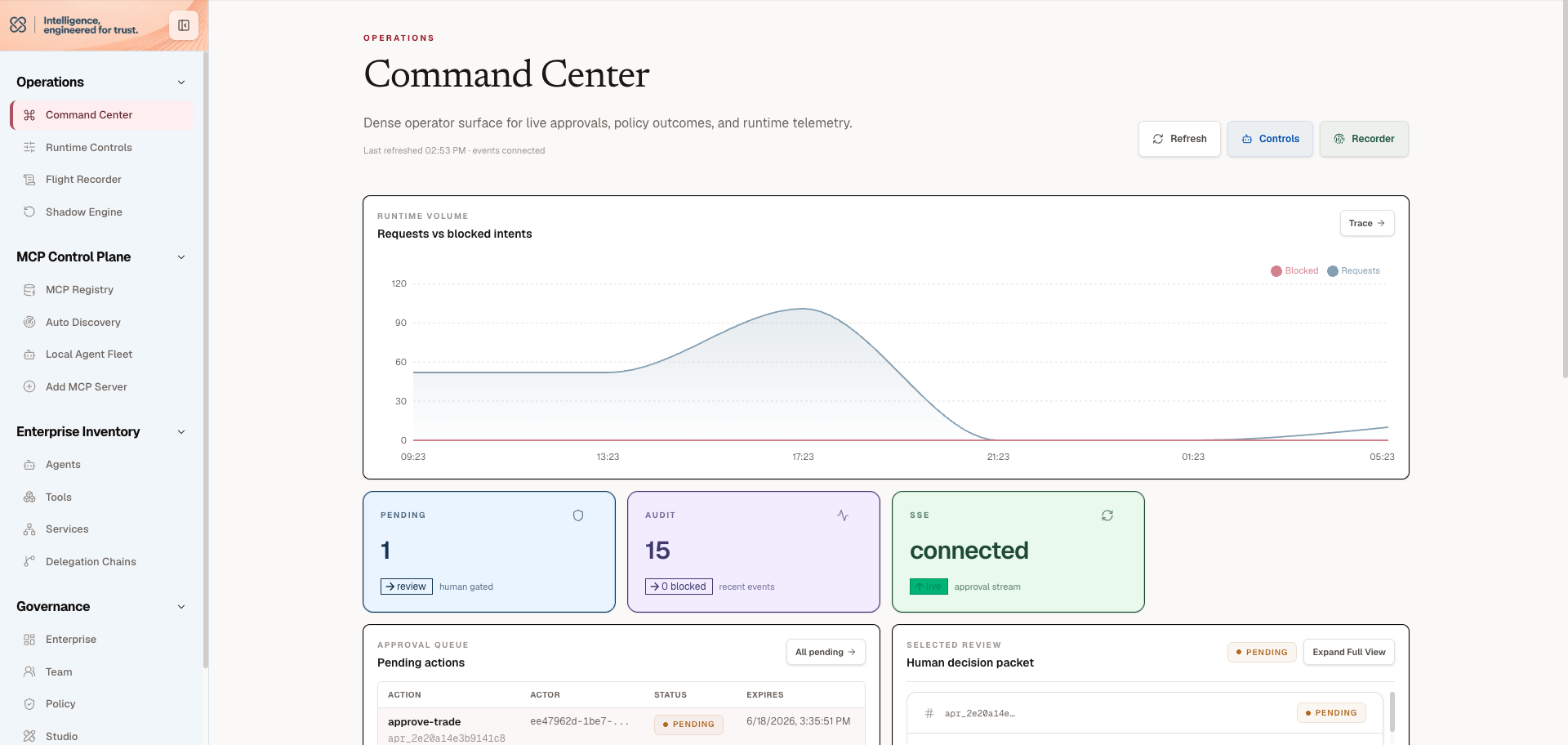
Task: Collapse the Operations section chevron
Action: click(181, 83)
